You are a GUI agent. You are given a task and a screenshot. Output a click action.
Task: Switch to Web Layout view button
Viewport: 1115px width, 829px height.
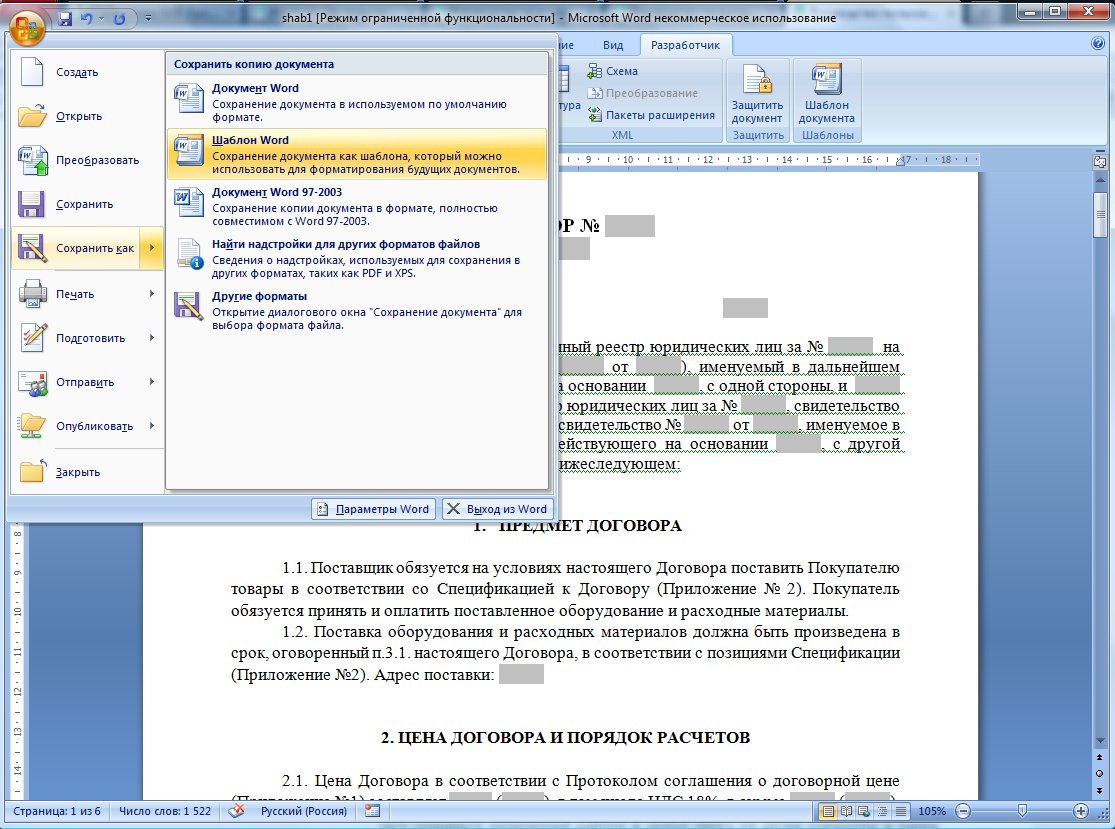[864, 811]
